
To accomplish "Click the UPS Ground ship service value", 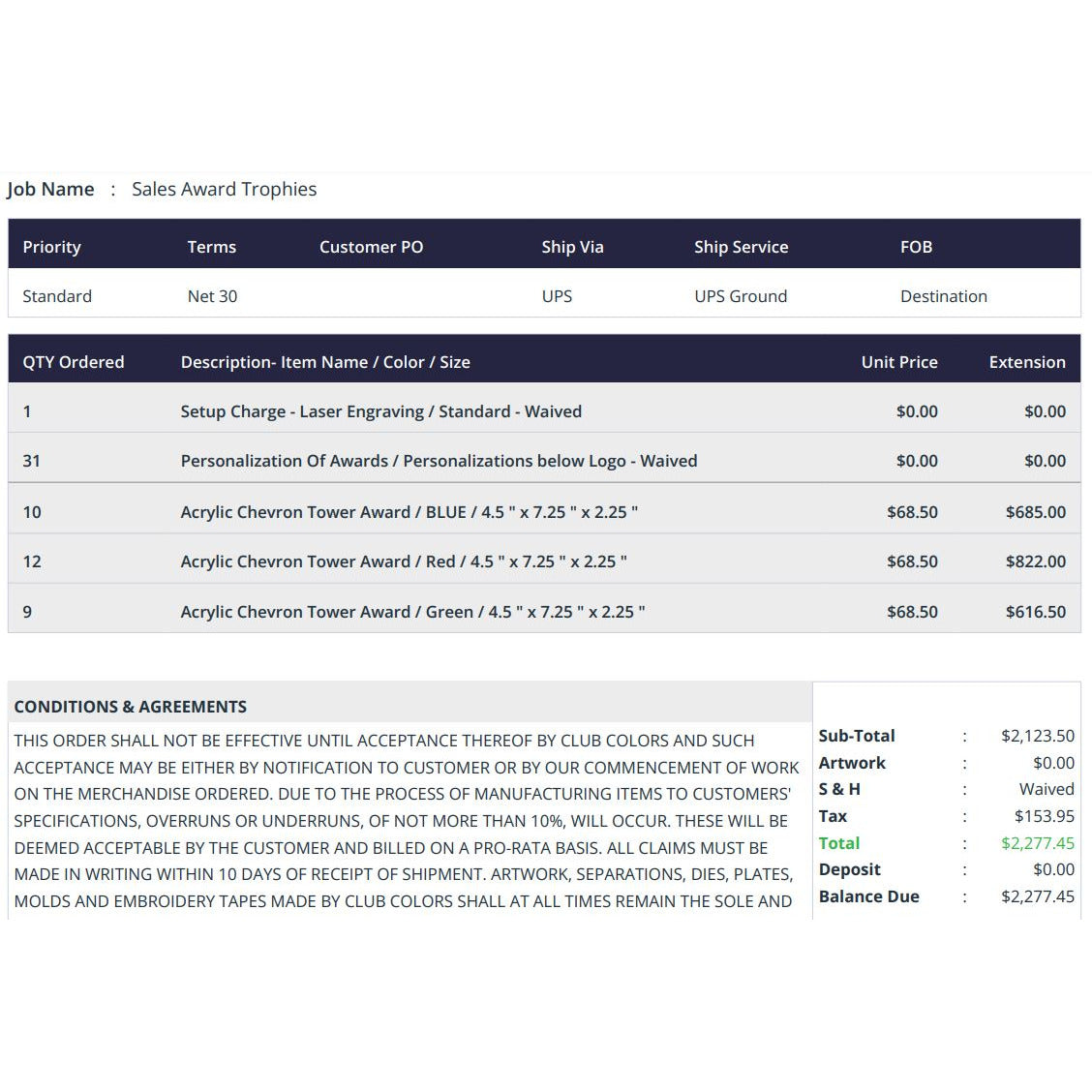I will click(x=741, y=296).
